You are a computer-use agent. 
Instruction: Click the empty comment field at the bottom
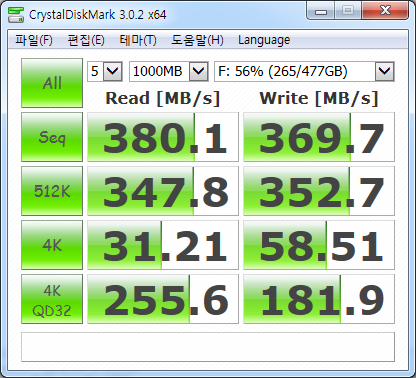[x=208, y=347]
